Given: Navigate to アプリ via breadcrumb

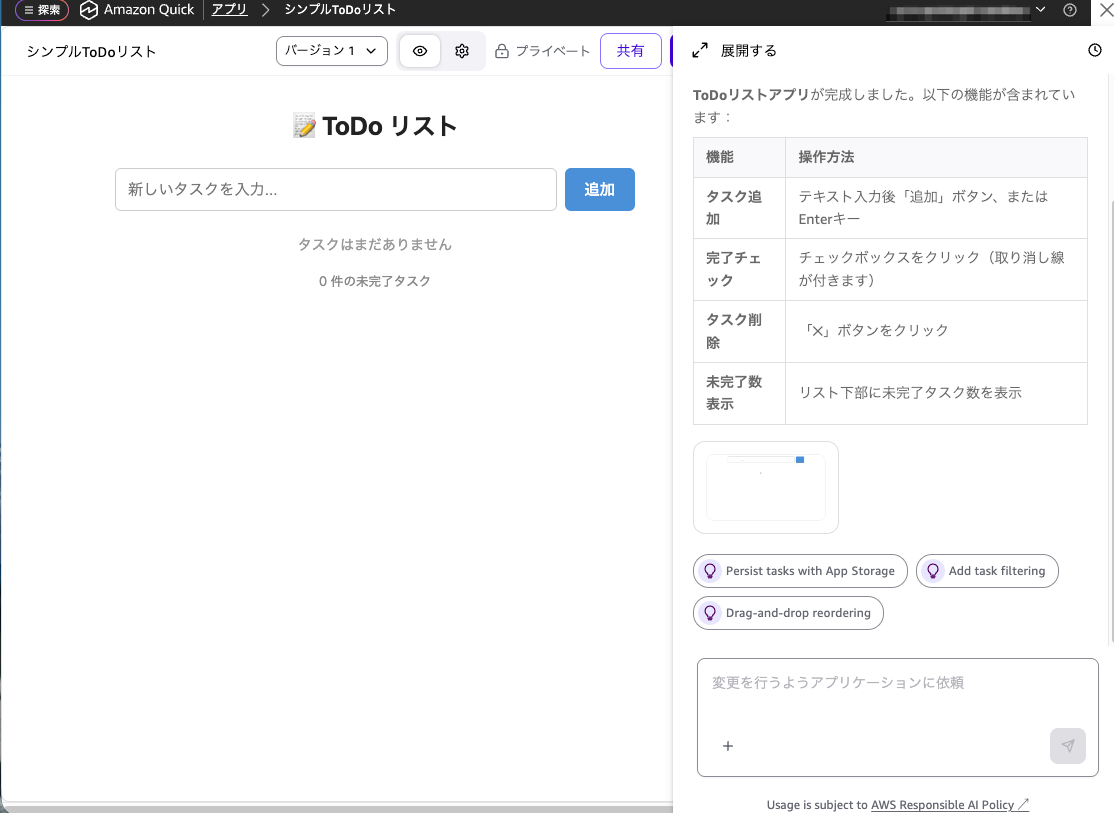Looking at the screenshot, I should [229, 10].
